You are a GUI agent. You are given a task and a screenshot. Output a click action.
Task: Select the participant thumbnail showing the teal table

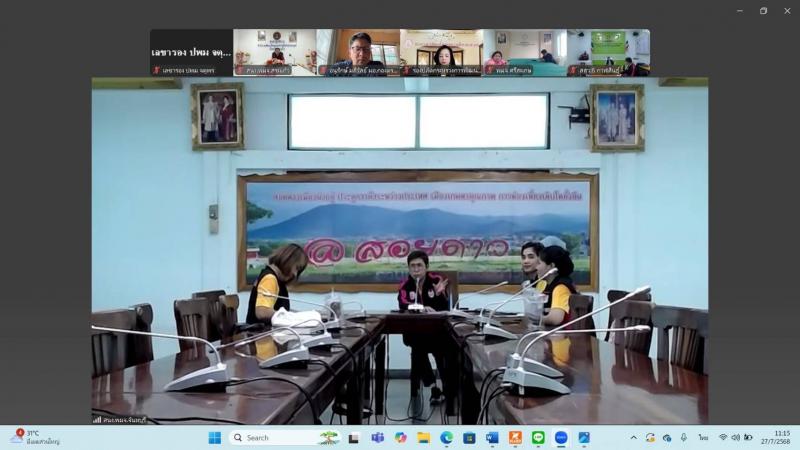coord(524,53)
